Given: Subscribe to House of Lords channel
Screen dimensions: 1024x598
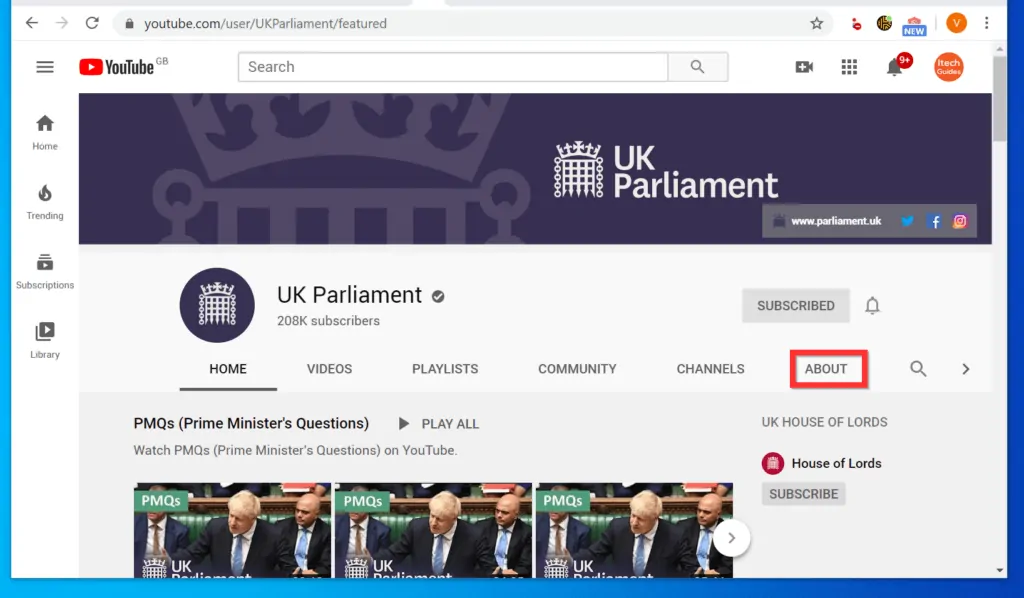Looking at the screenshot, I should (803, 494).
